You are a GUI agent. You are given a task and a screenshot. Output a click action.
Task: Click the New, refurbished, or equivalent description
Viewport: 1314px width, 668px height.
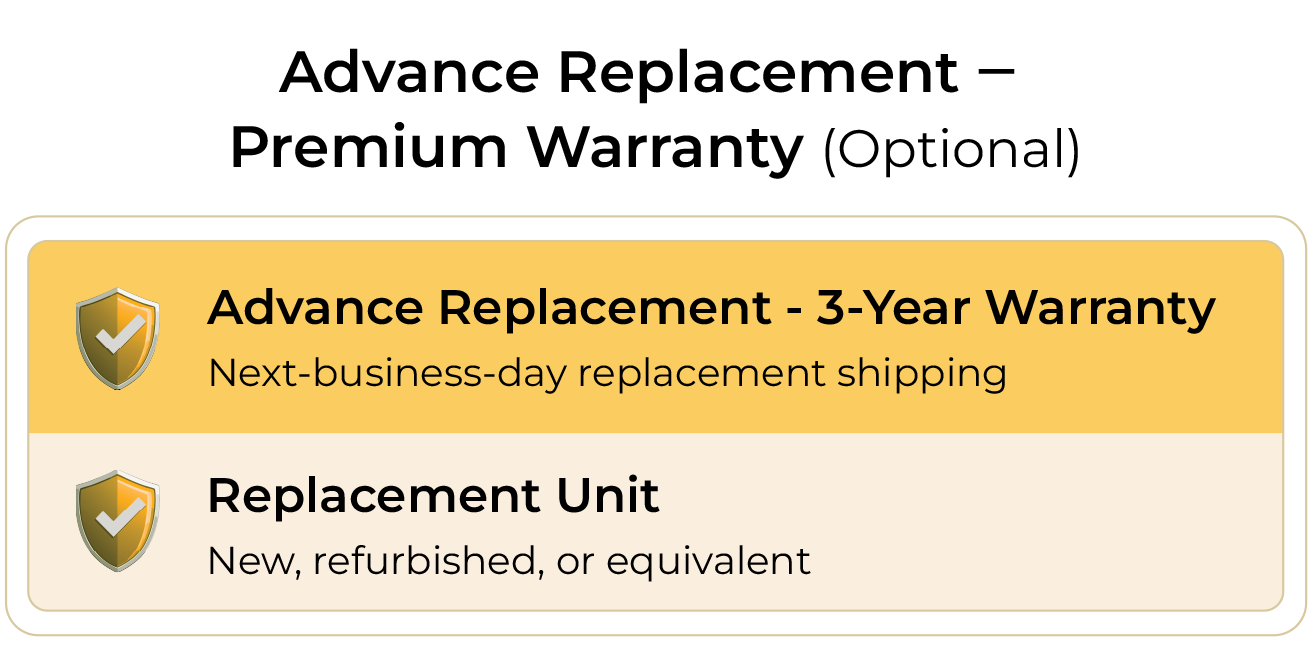[508, 561]
